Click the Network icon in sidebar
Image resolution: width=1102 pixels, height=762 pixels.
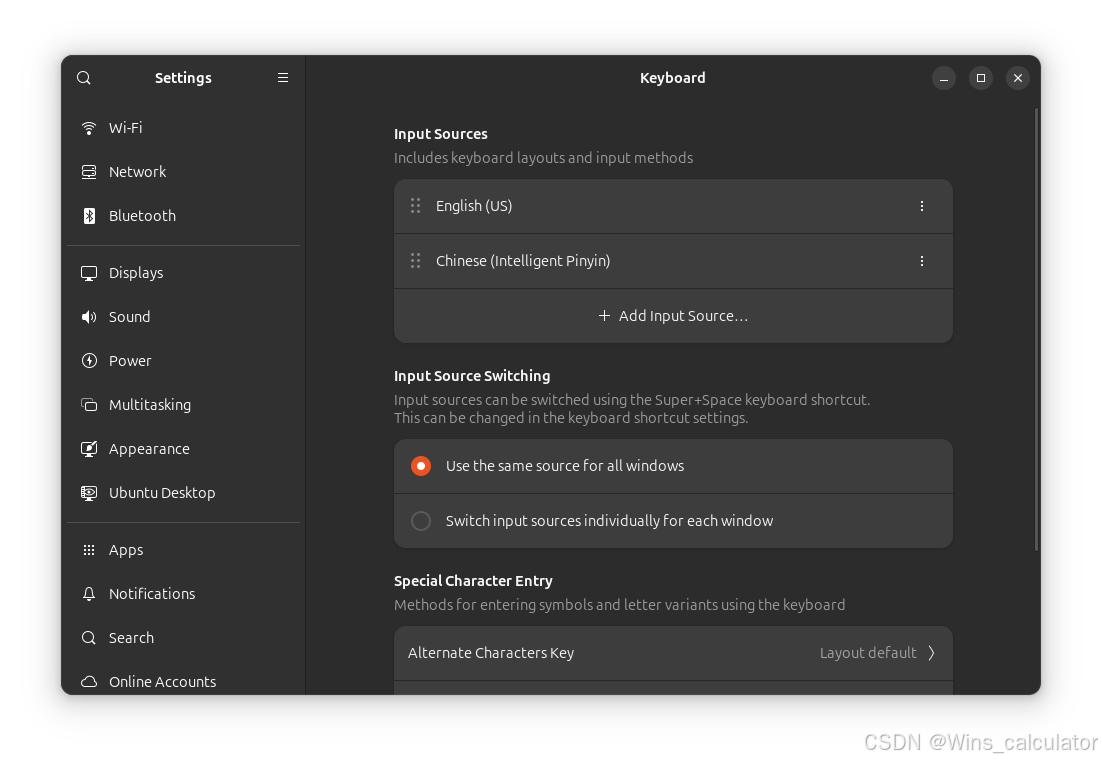[89, 172]
